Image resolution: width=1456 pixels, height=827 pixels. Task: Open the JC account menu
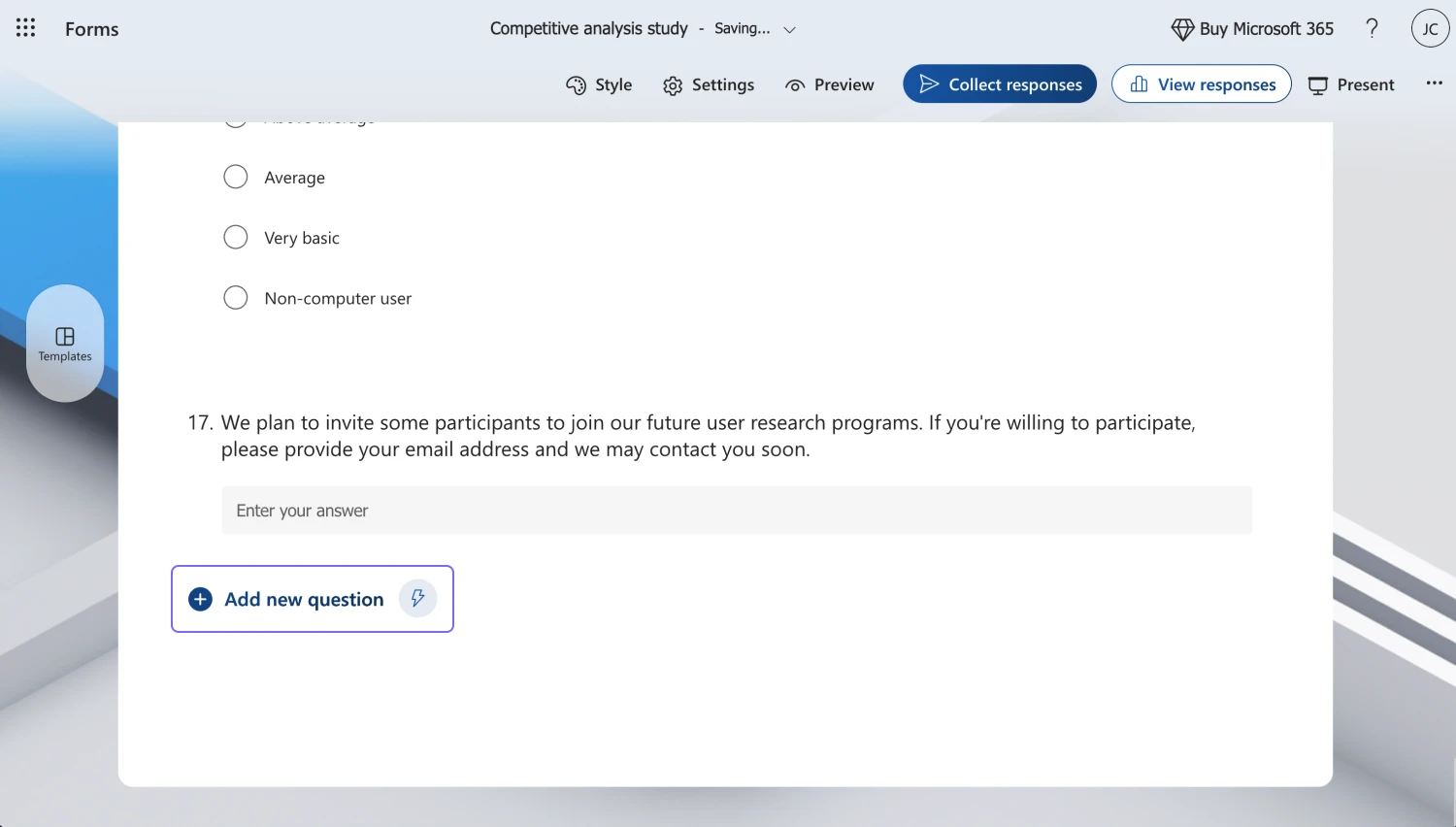pos(1429,28)
